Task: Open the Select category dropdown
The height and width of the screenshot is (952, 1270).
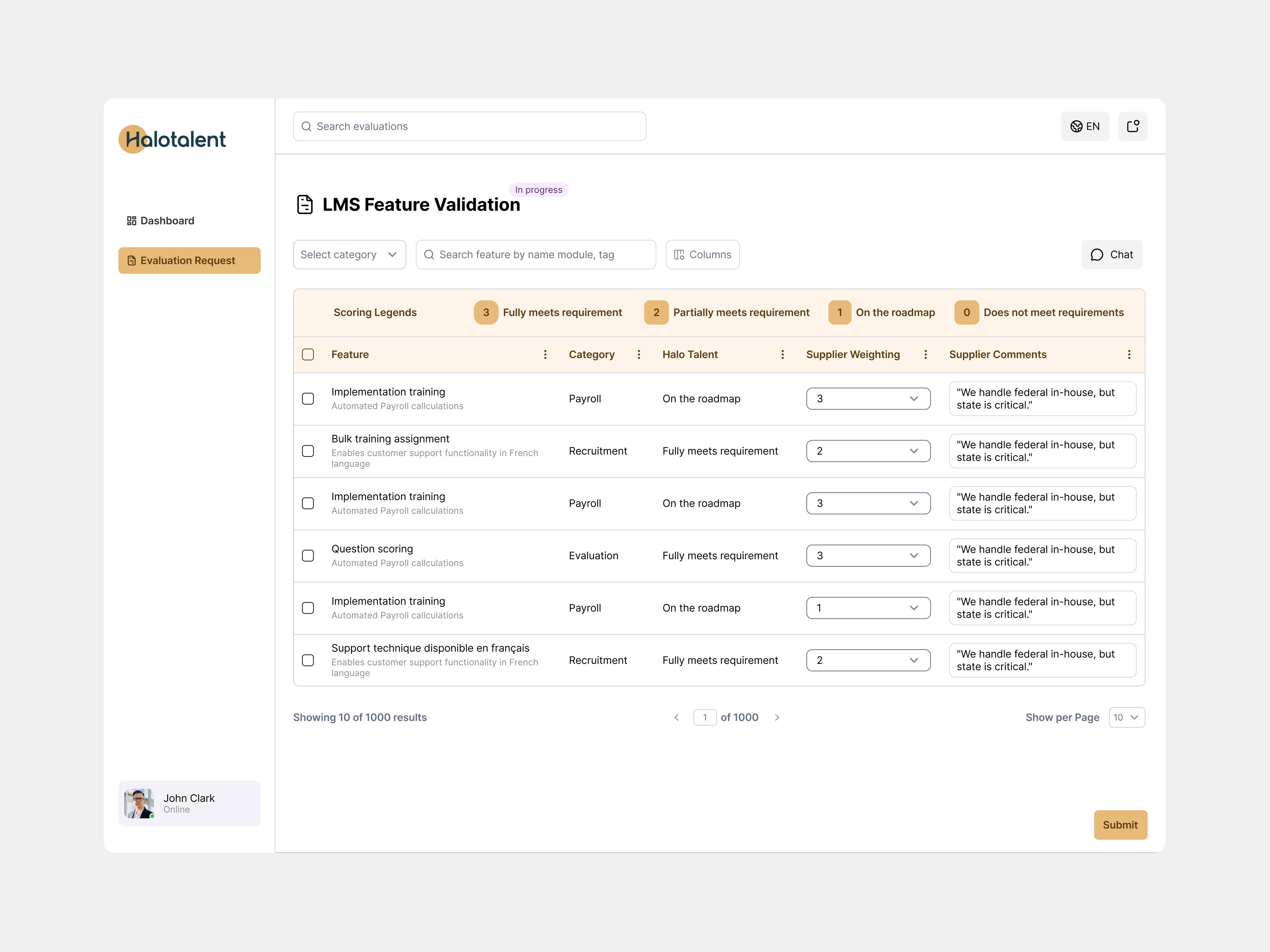Action: click(x=349, y=255)
